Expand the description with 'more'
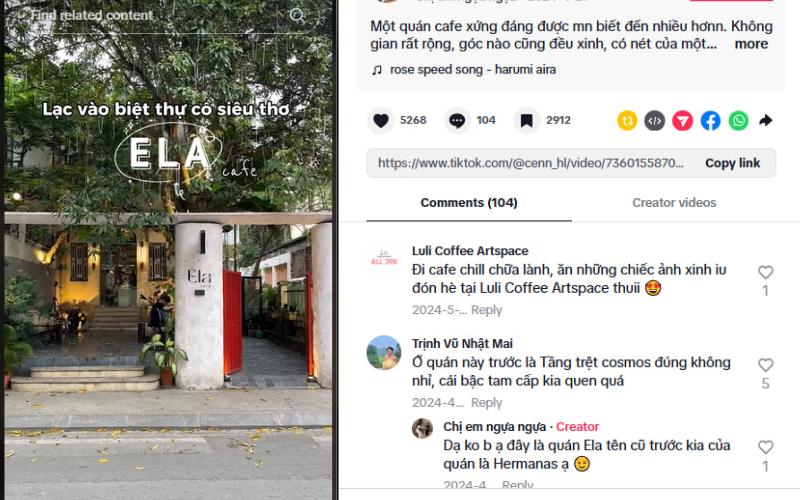The image size is (800, 500). tap(751, 44)
